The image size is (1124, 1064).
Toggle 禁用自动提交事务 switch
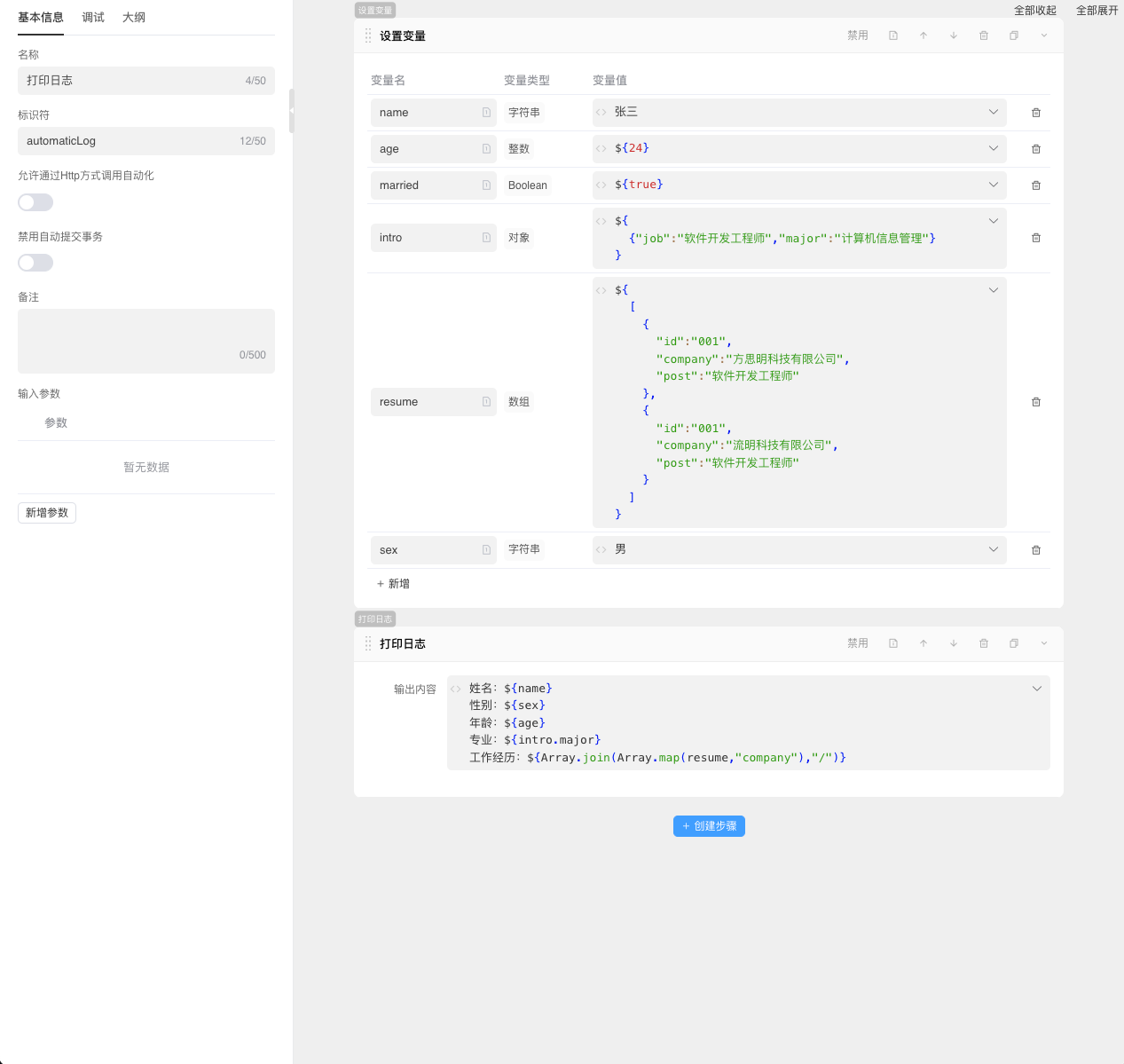pyautogui.click(x=35, y=263)
